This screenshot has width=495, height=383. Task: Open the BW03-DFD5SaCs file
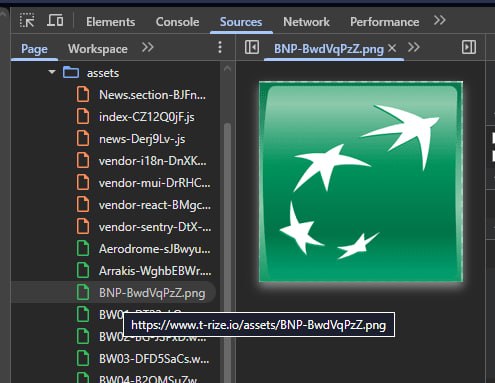click(x=154, y=359)
